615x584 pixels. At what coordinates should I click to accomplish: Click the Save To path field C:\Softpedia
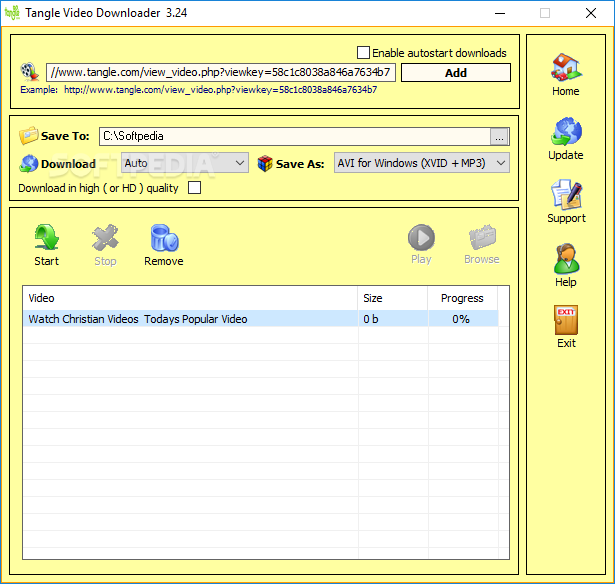(x=295, y=136)
